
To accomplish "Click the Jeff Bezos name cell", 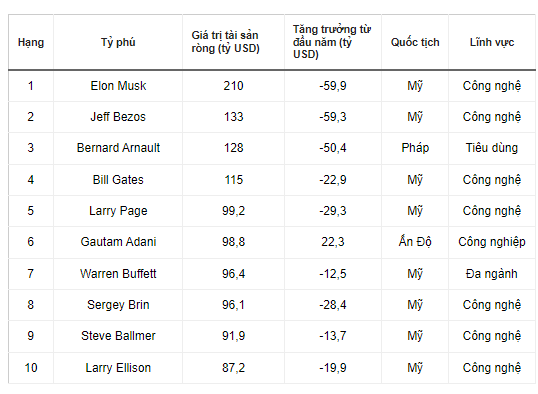I will point(118,117).
